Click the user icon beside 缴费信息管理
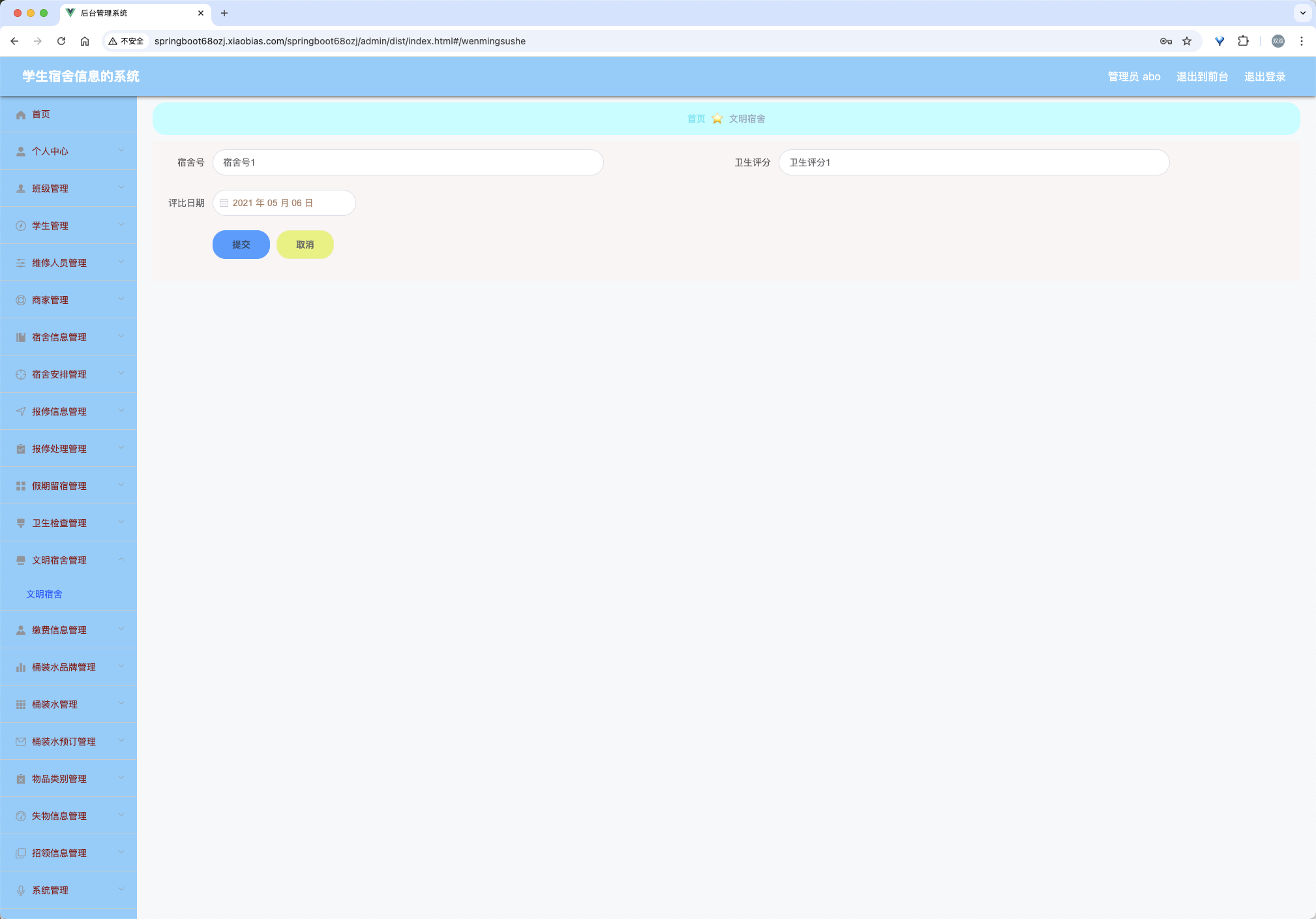Screen dimensions: 1316x919 [x=21, y=631]
